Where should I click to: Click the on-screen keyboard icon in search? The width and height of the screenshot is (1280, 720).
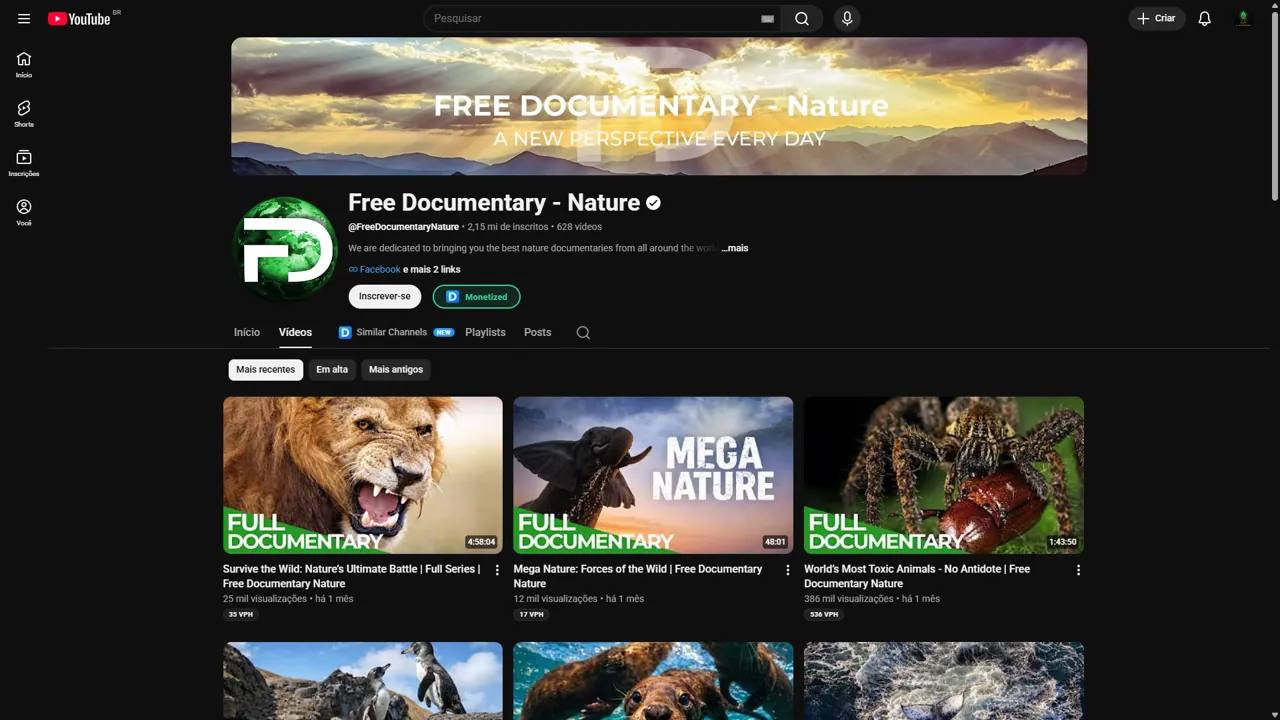coord(767,18)
